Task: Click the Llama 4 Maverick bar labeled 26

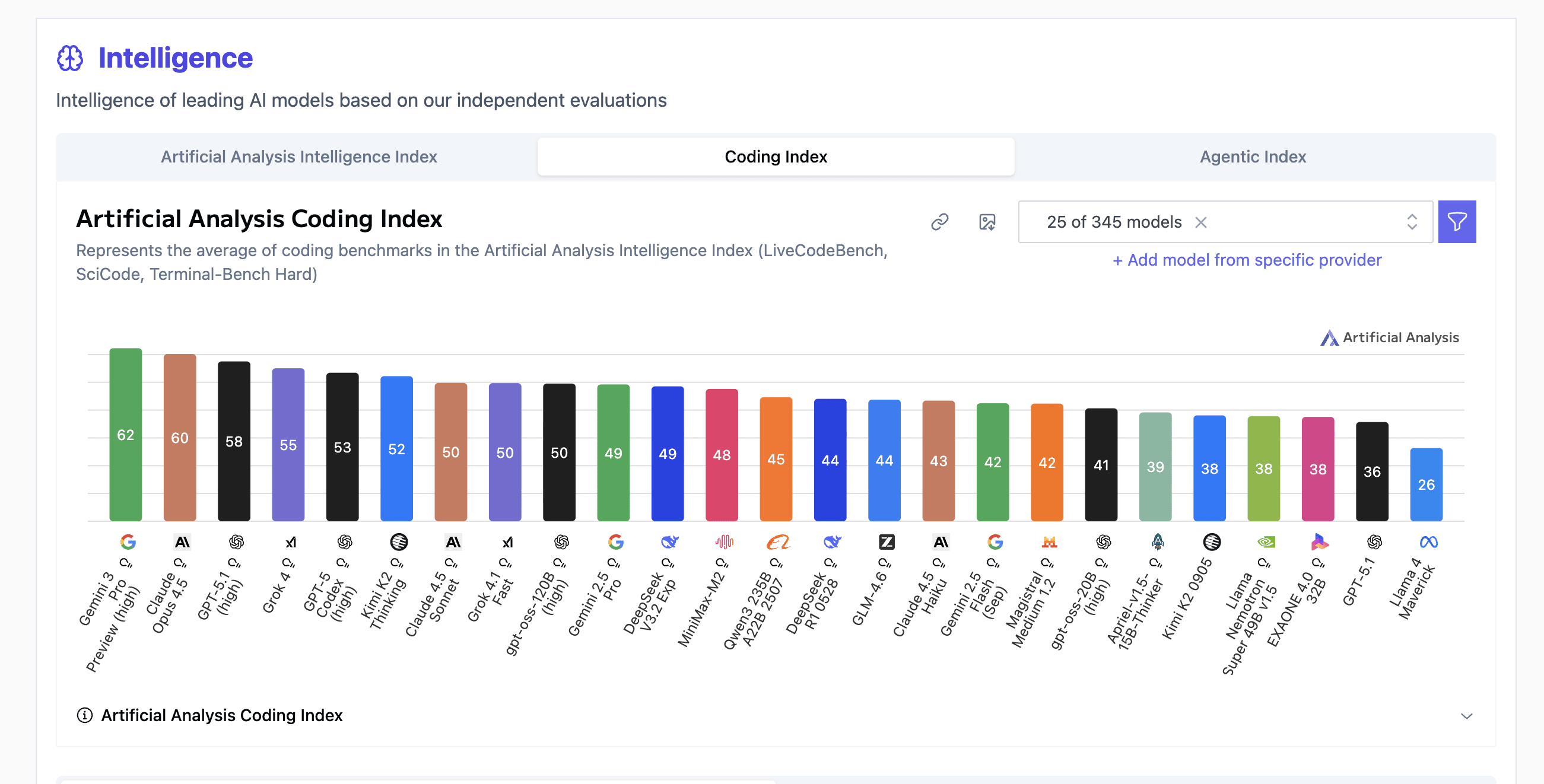Action: (1426, 484)
